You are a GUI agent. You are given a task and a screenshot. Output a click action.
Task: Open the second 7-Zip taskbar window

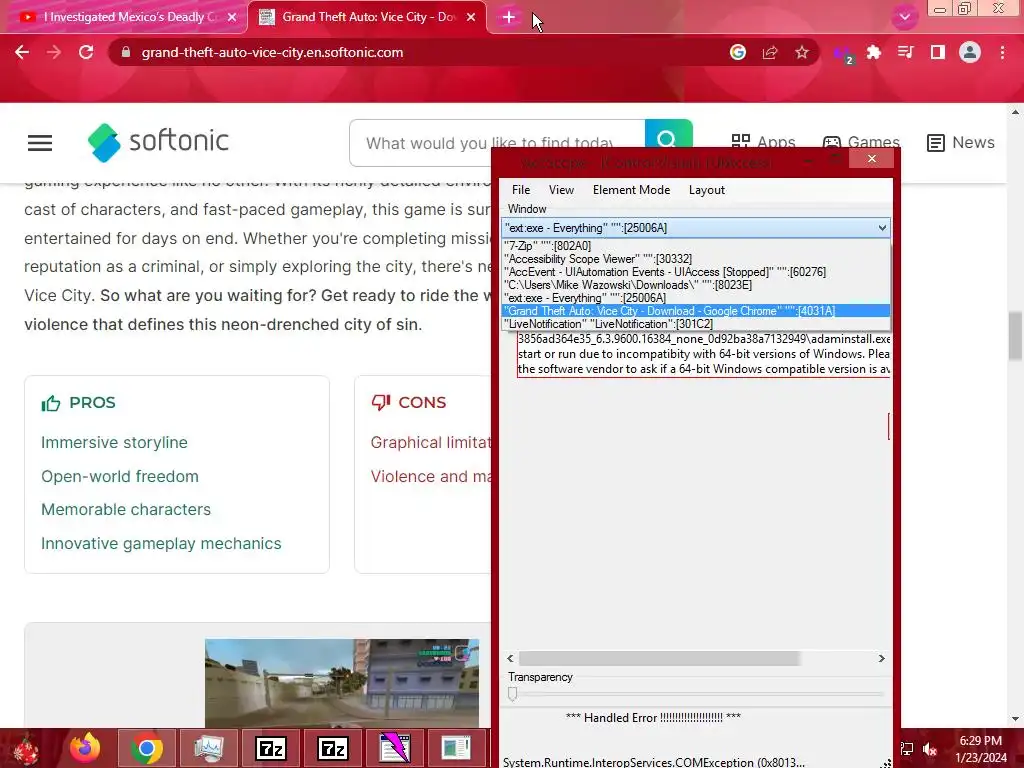click(332, 748)
